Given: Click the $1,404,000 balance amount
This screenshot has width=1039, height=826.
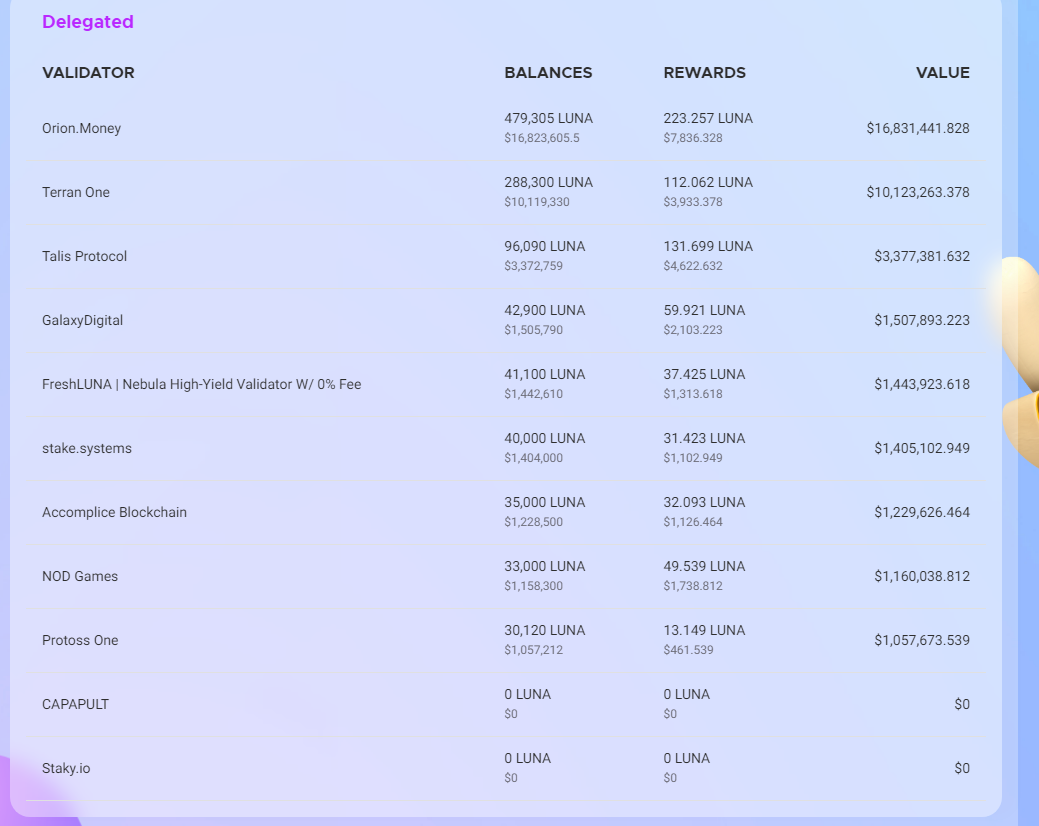Looking at the screenshot, I should 533,458.
